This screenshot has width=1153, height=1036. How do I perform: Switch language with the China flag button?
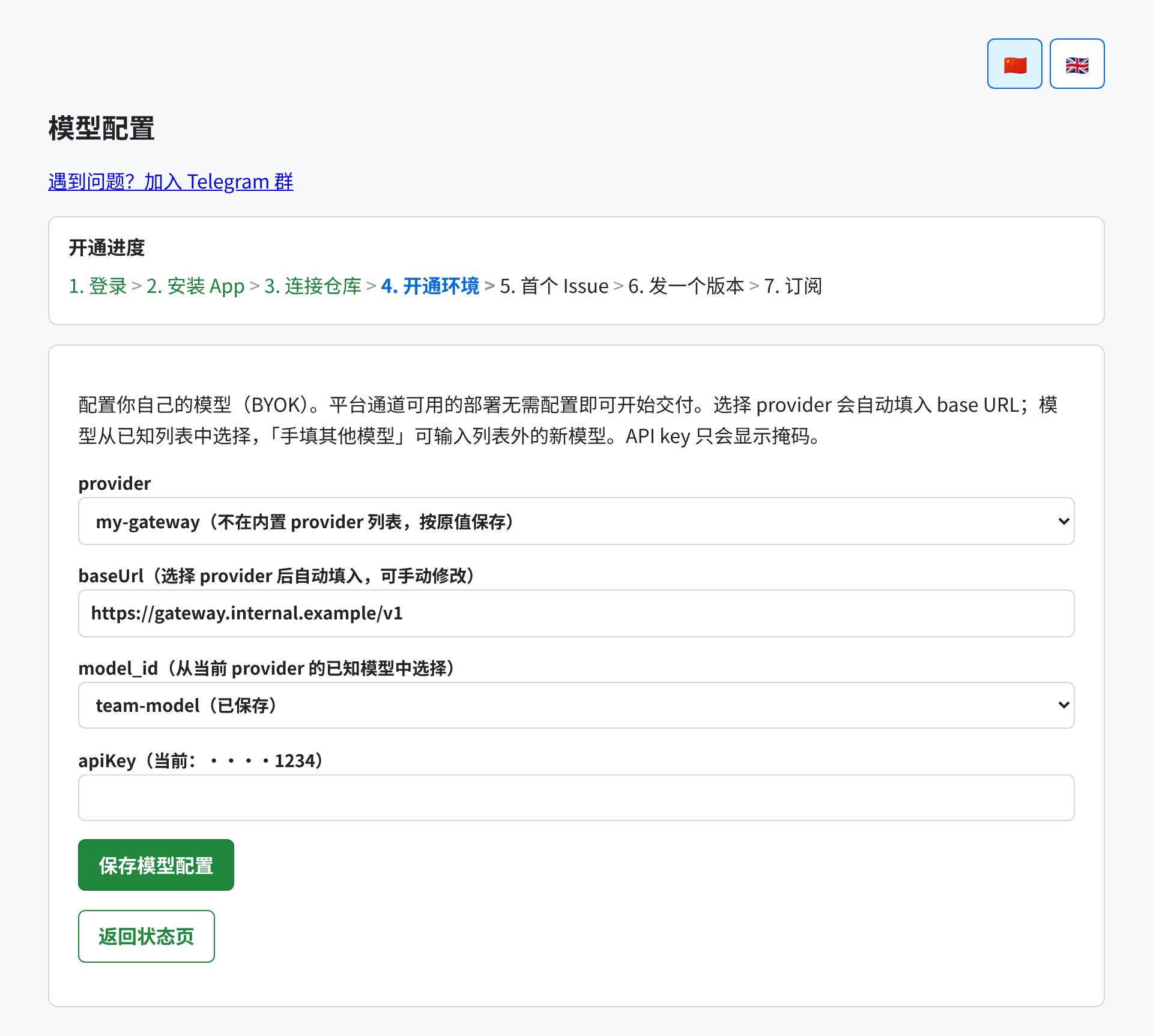tap(1014, 64)
